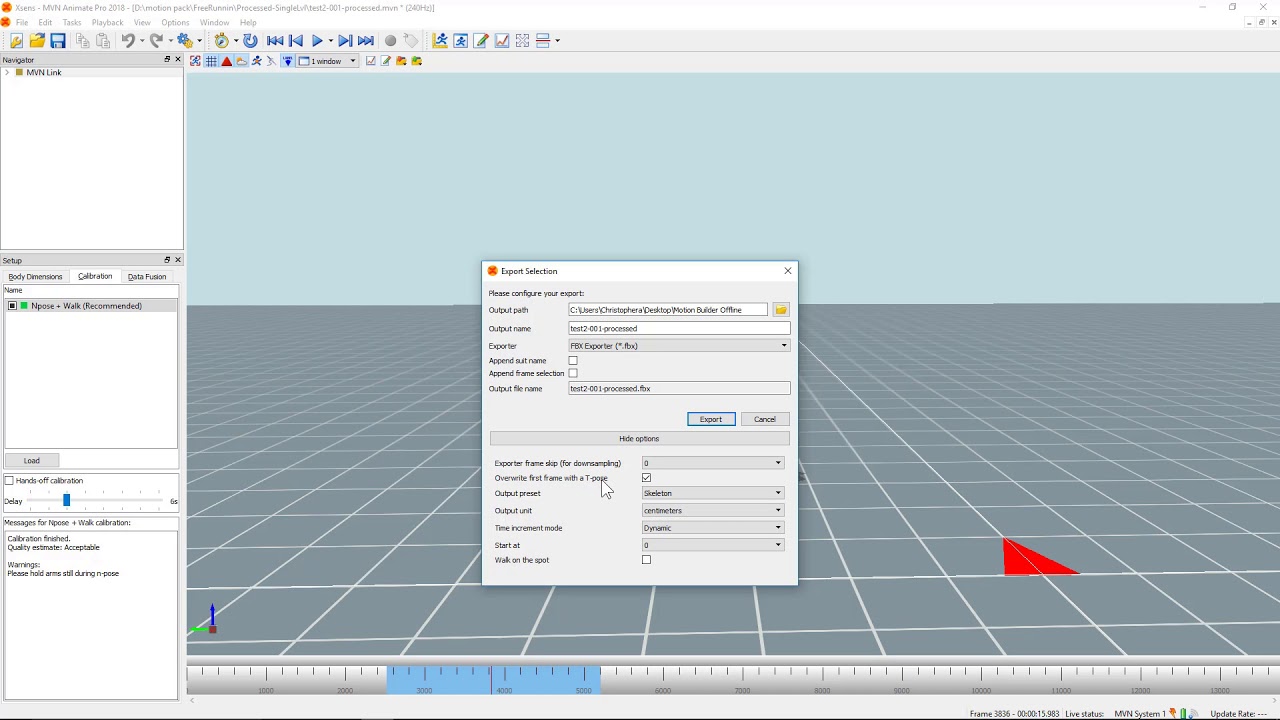Click the undo arrow icon
Viewport: 1280px width, 720px height.
128,41
